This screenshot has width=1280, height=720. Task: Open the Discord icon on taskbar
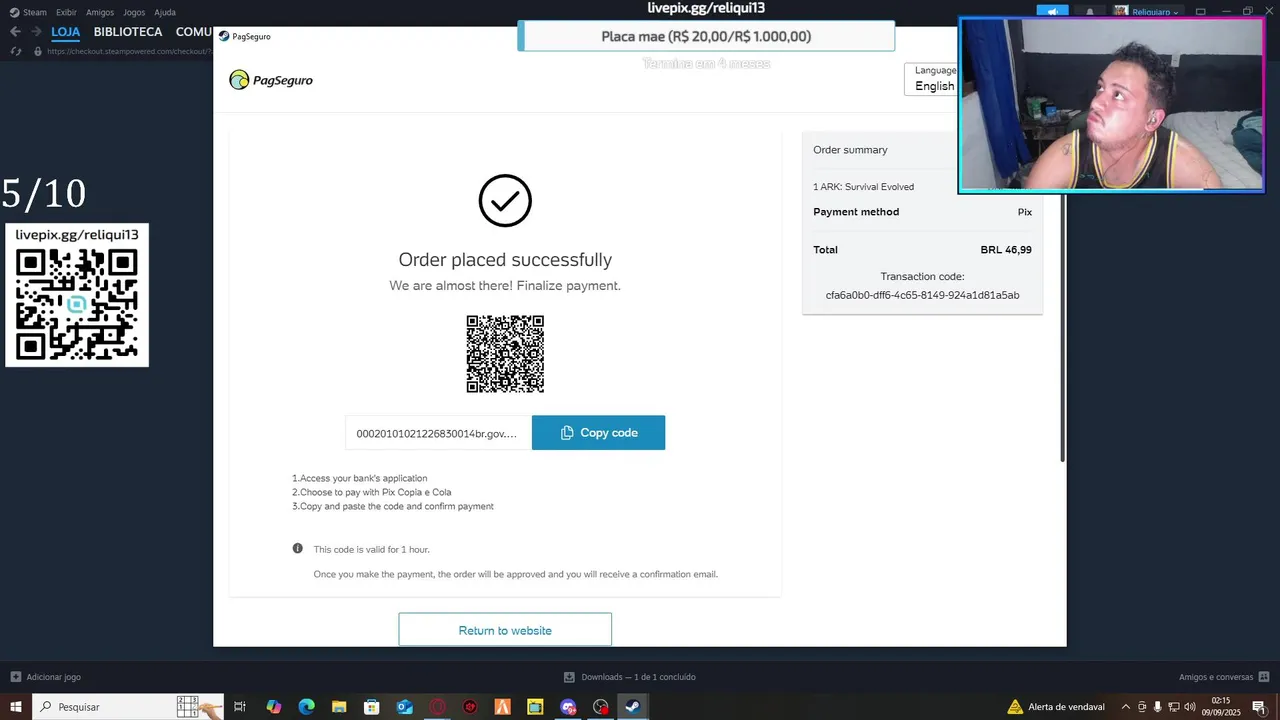(x=568, y=707)
